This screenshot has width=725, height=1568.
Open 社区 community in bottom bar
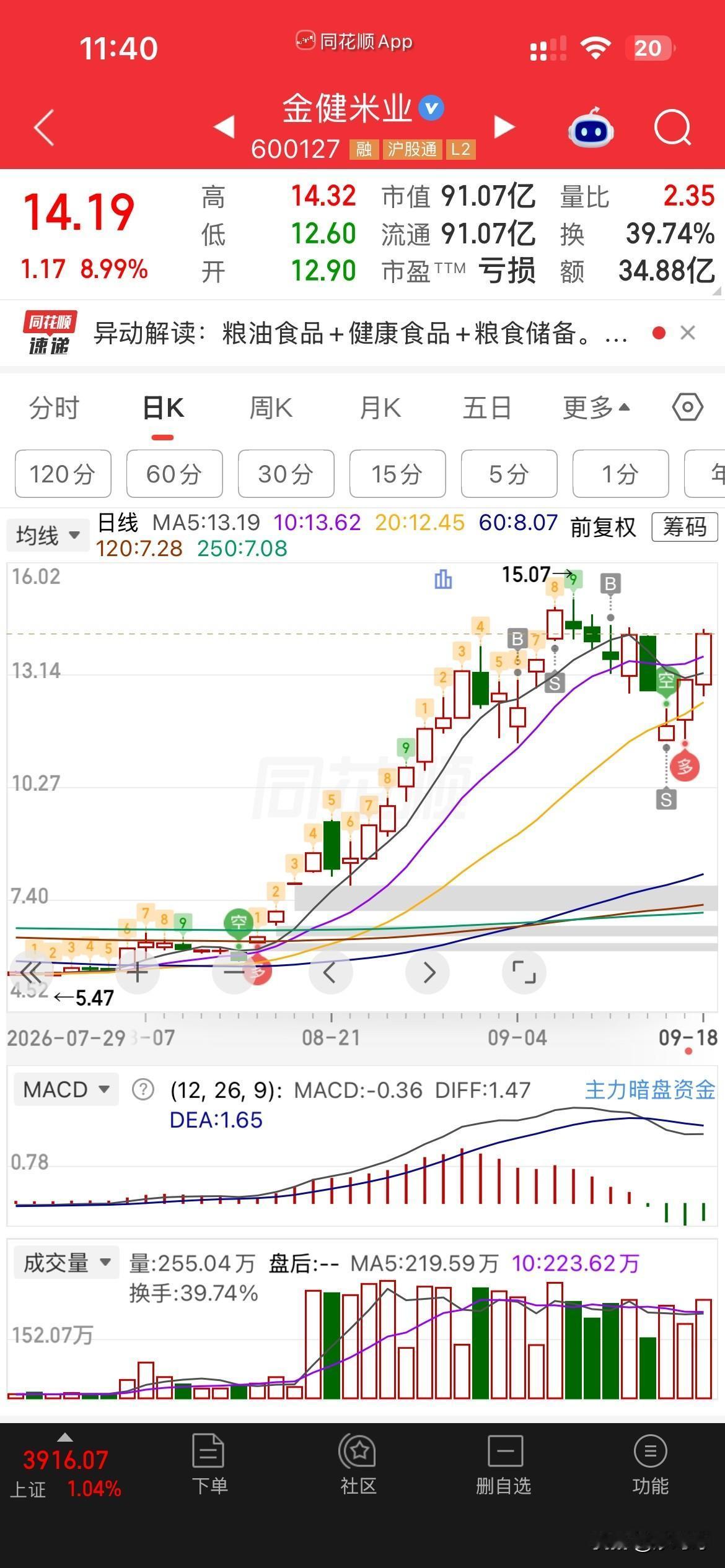click(358, 1465)
